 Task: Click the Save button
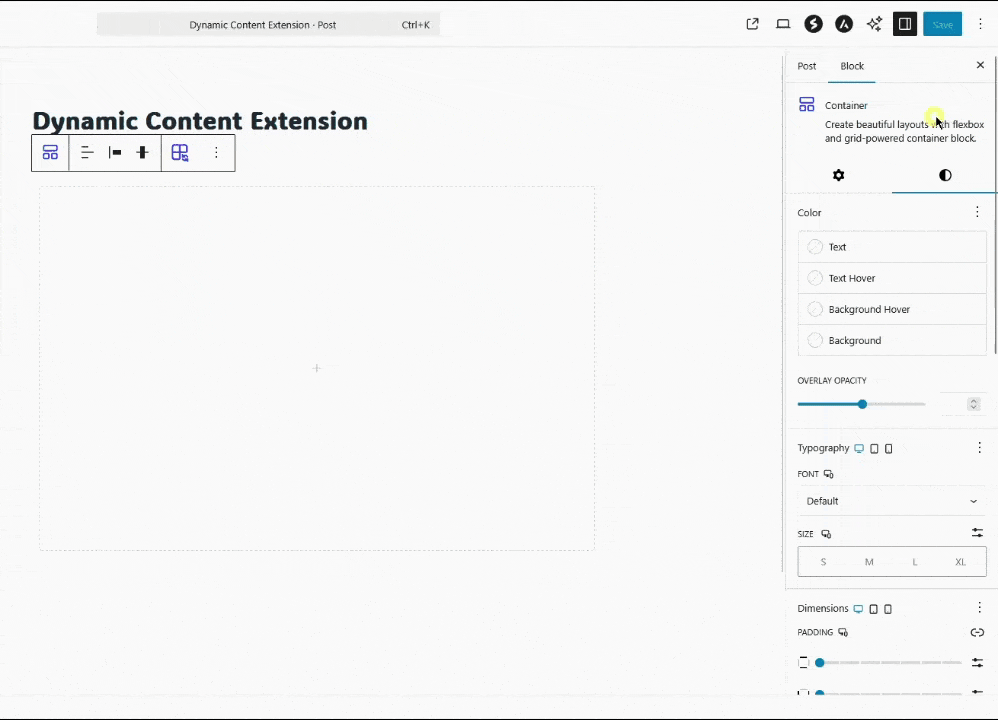coord(942,24)
